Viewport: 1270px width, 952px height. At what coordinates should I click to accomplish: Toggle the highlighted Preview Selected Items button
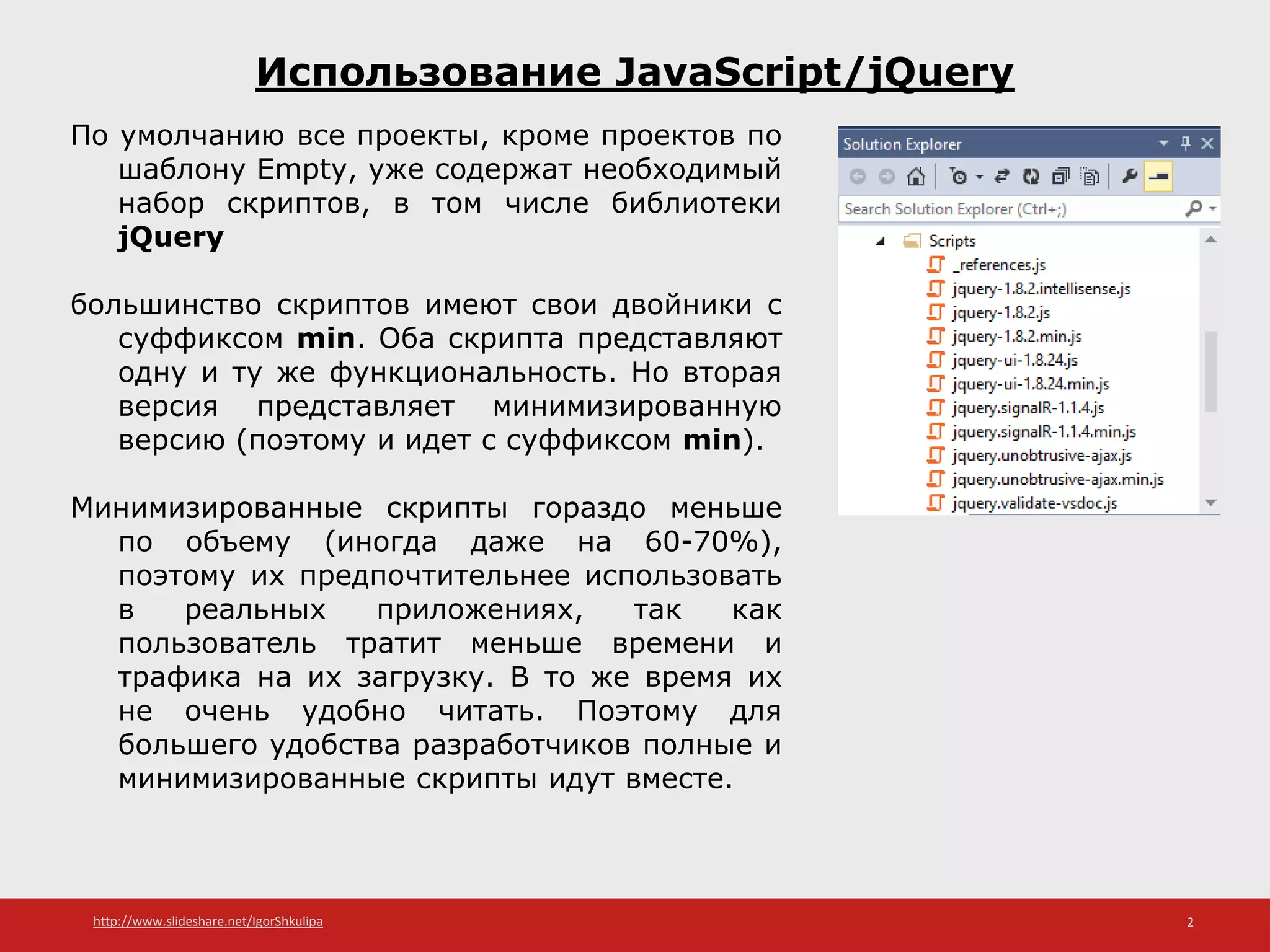point(1158,177)
